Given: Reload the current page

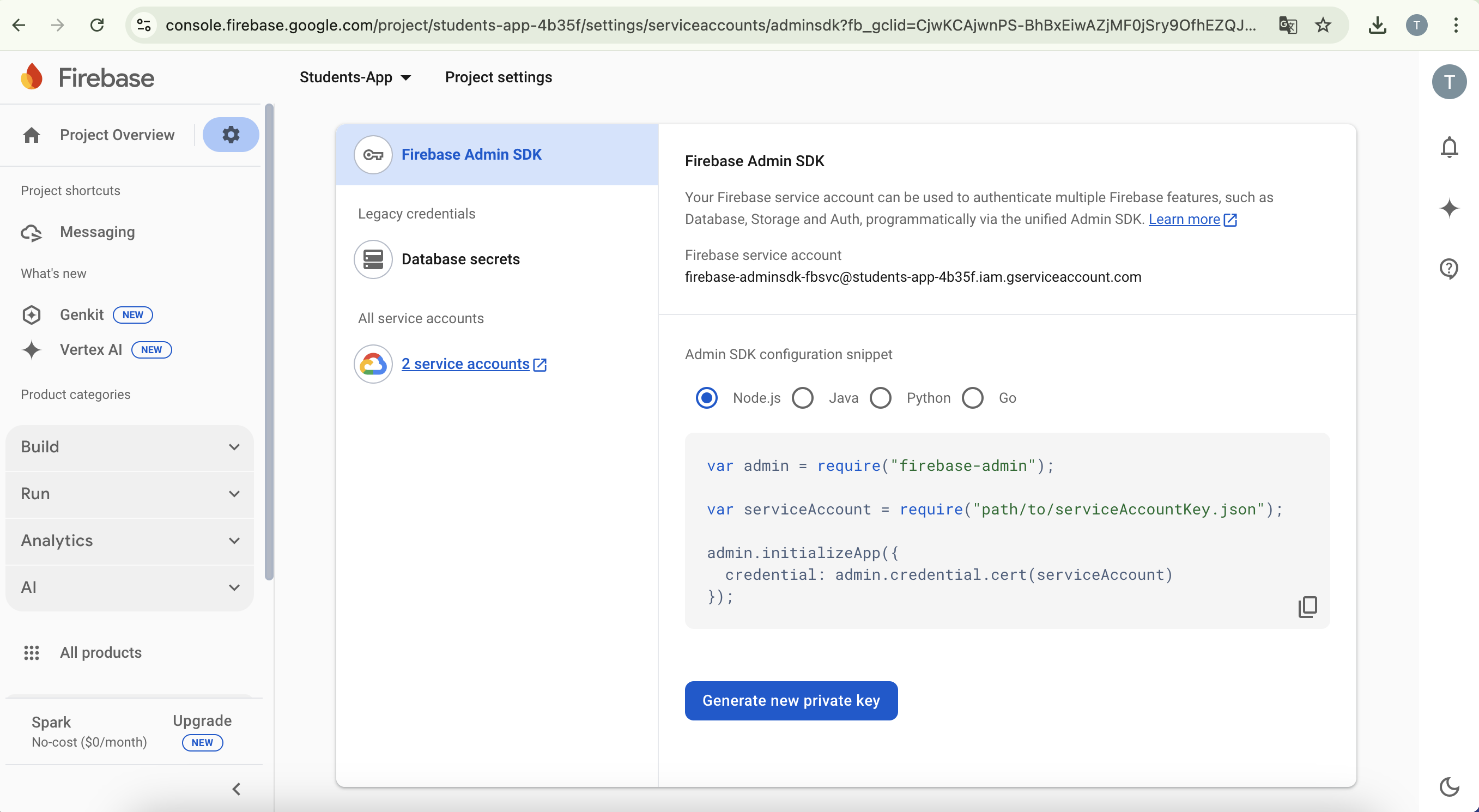Looking at the screenshot, I should pos(97,25).
